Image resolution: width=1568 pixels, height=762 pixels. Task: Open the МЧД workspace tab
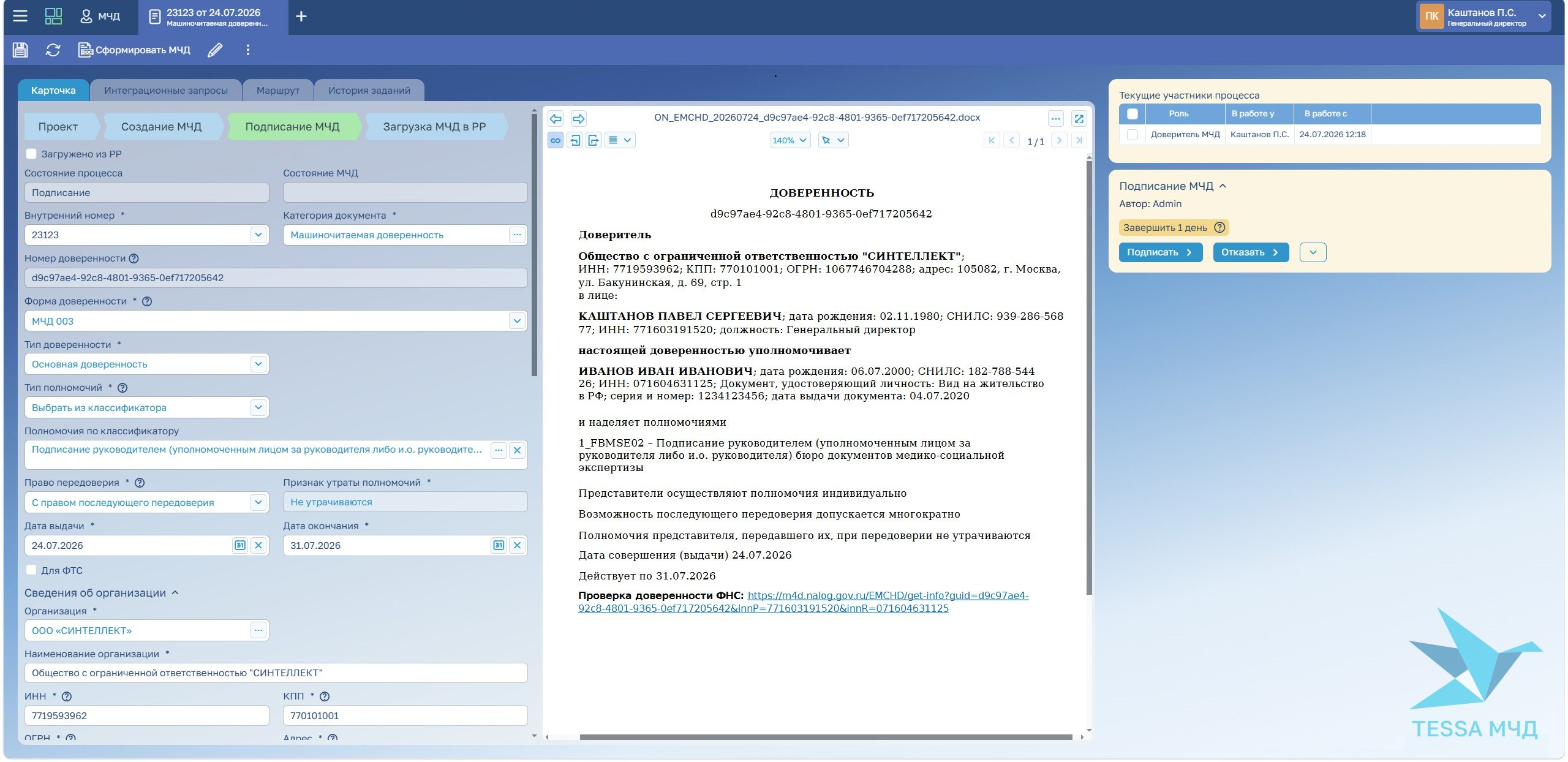click(x=100, y=17)
